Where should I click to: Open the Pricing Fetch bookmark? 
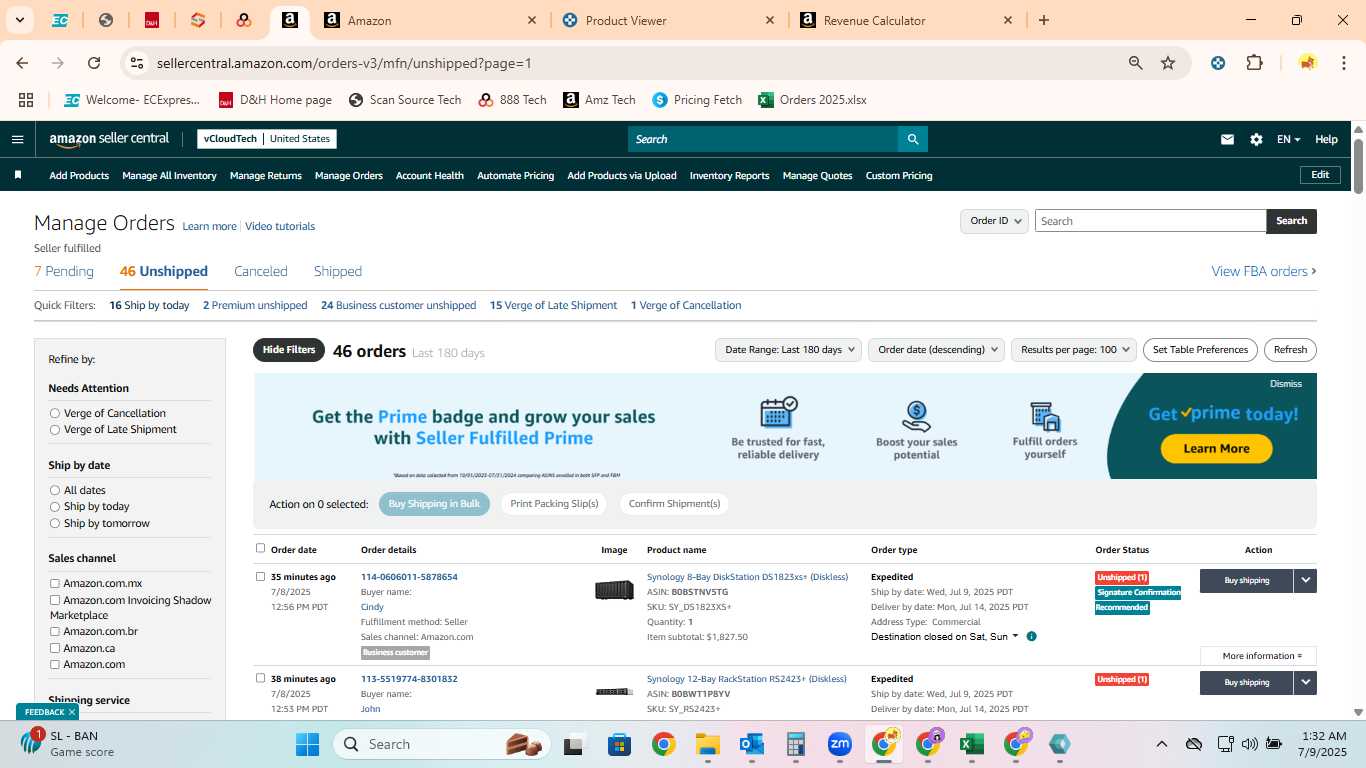[697, 100]
